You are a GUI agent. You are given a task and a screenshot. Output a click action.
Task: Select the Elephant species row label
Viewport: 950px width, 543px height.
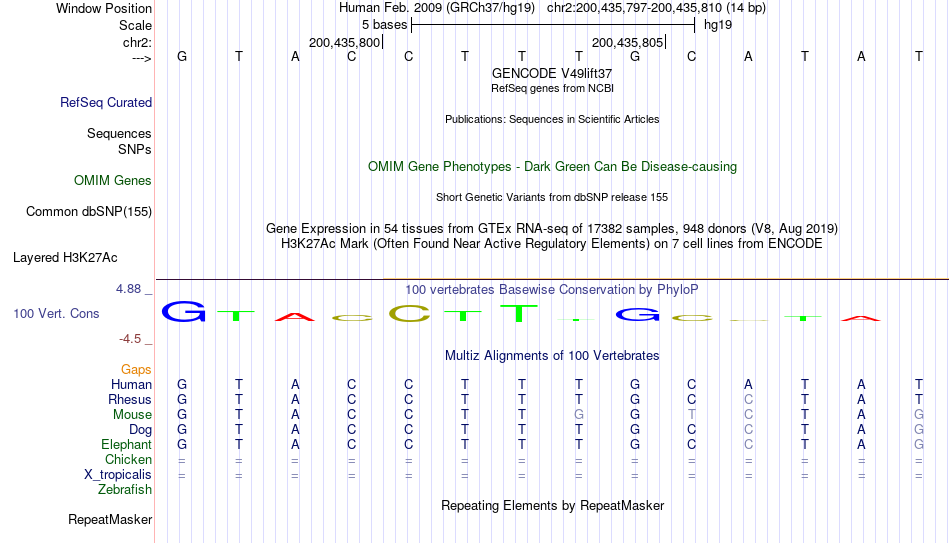tap(126, 444)
